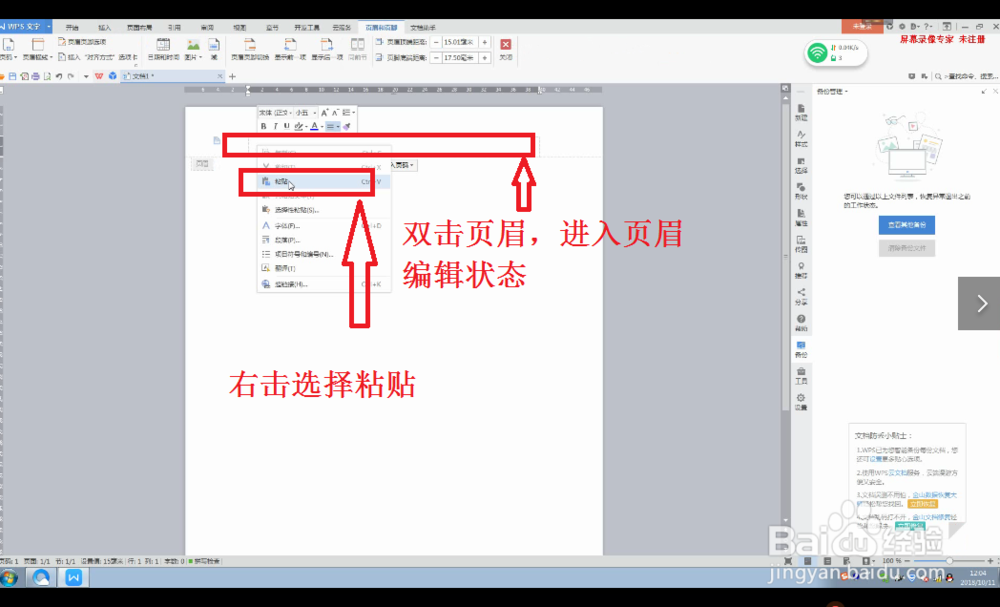Image resolution: width=1000 pixels, height=607 pixels.
Task: Close header and footer editing (关闭)
Action: point(506,48)
